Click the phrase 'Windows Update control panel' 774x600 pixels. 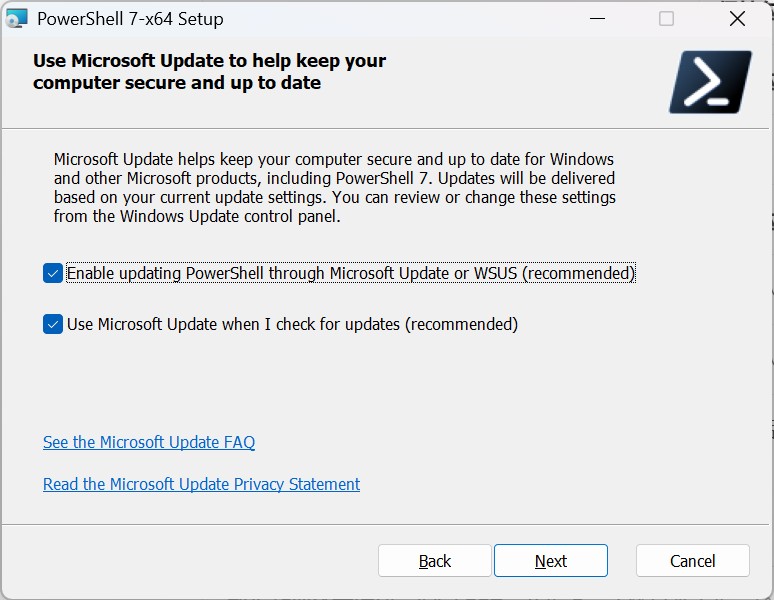point(229,216)
